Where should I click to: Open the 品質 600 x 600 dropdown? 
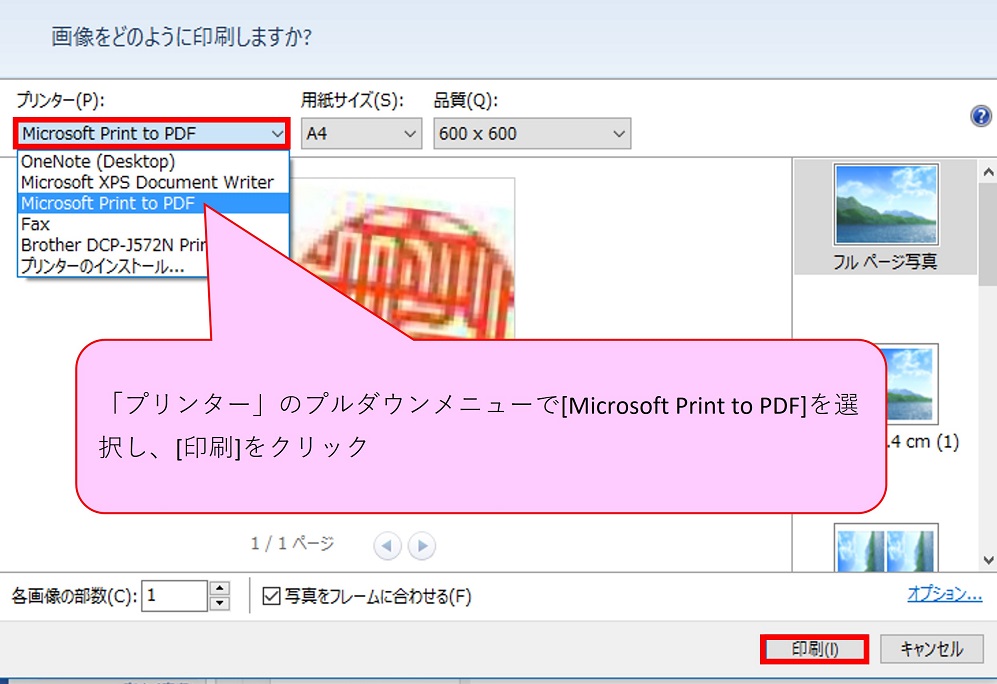pyautogui.click(x=531, y=133)
